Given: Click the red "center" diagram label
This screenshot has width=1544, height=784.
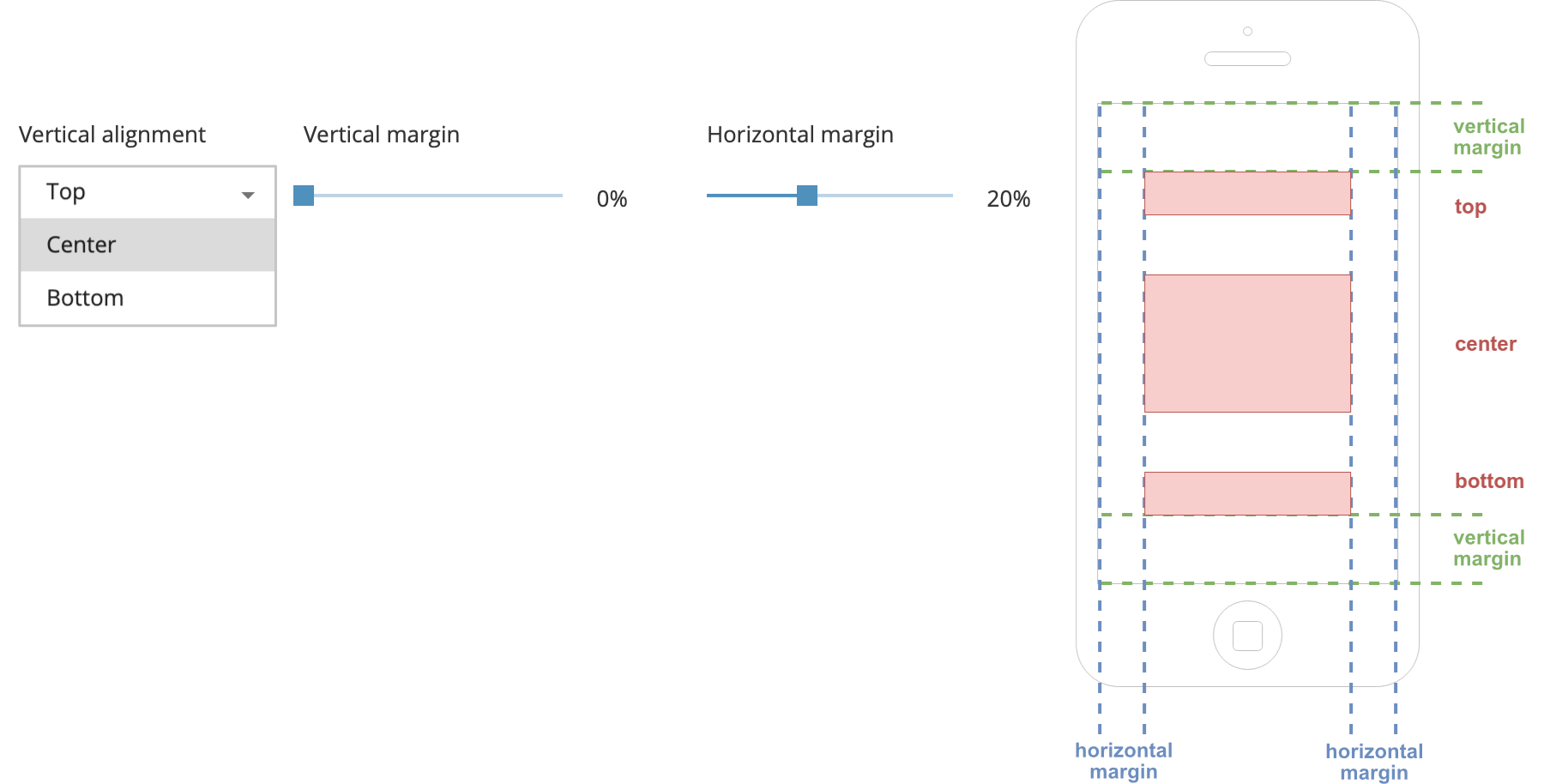Looking at the screenshot, I should pyautogui.click(x=1485, y=344).
